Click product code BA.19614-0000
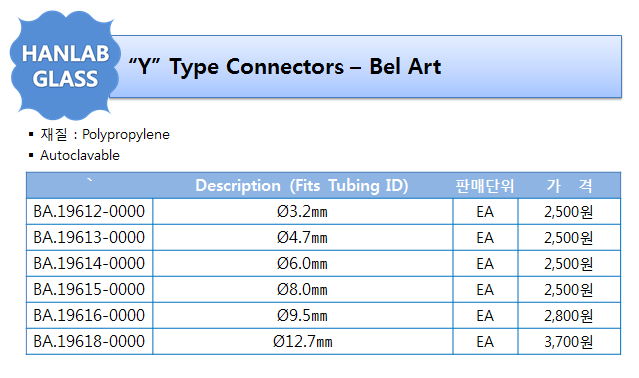Screen dimensions: 639x378 coord(89,264)
